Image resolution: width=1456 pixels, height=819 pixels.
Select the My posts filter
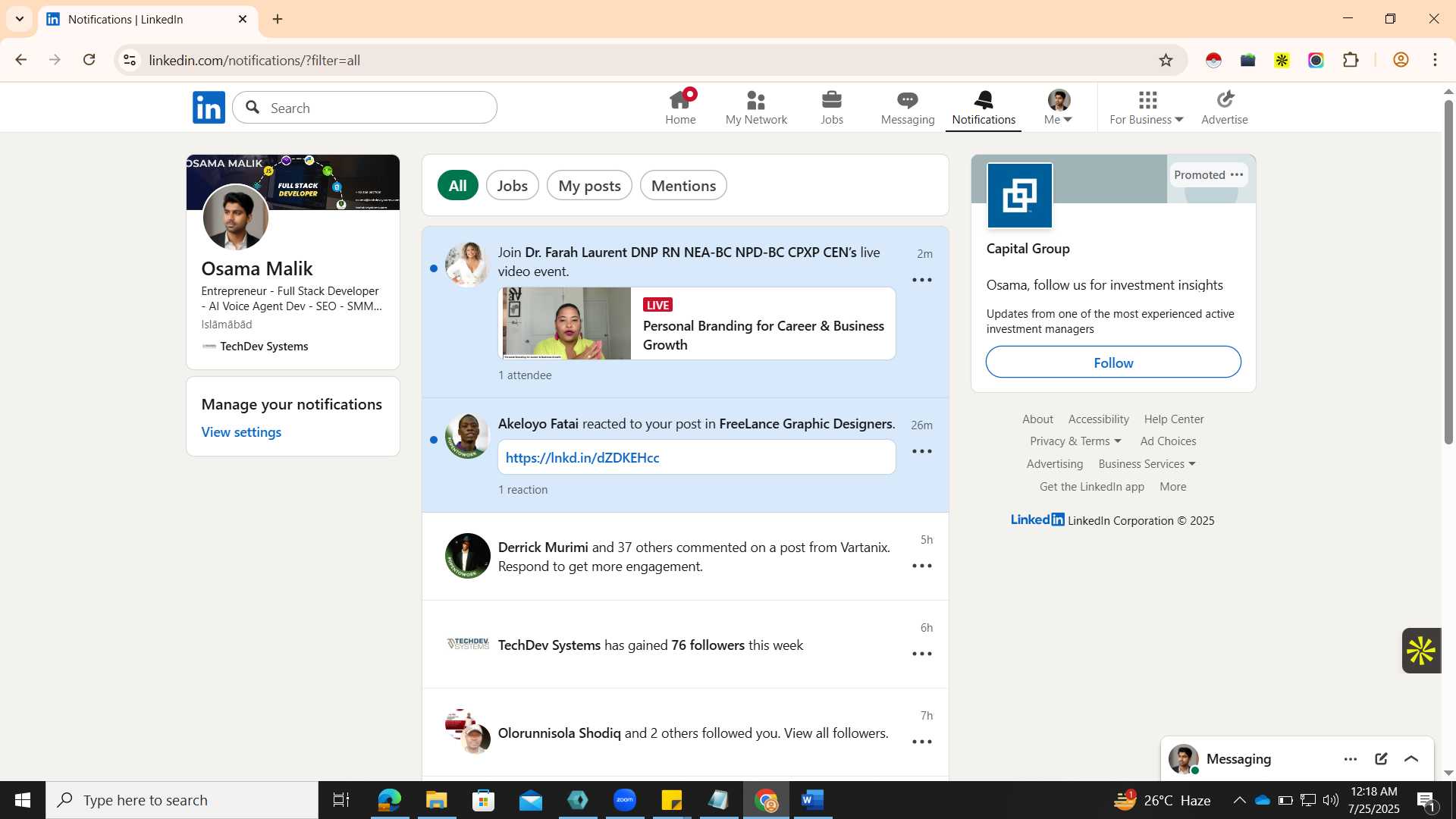pyautogui.click(x=589, y=186)
